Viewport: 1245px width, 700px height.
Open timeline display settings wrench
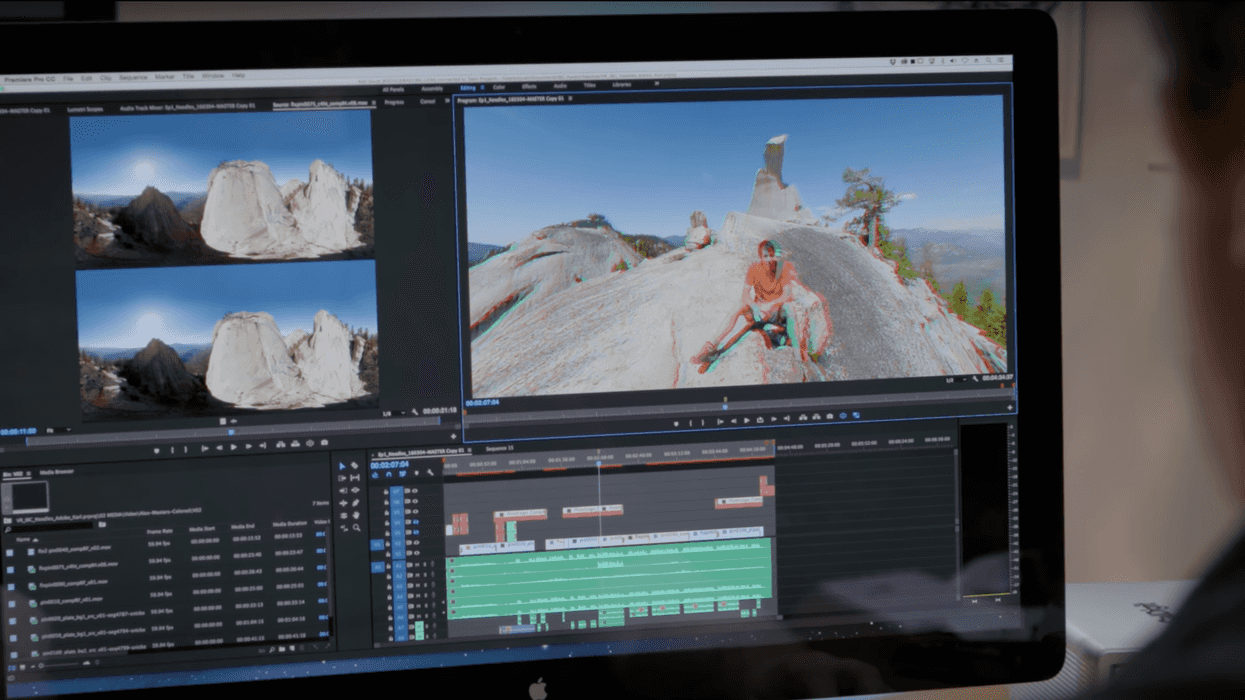pyautogui.click(x=430, y=472)
